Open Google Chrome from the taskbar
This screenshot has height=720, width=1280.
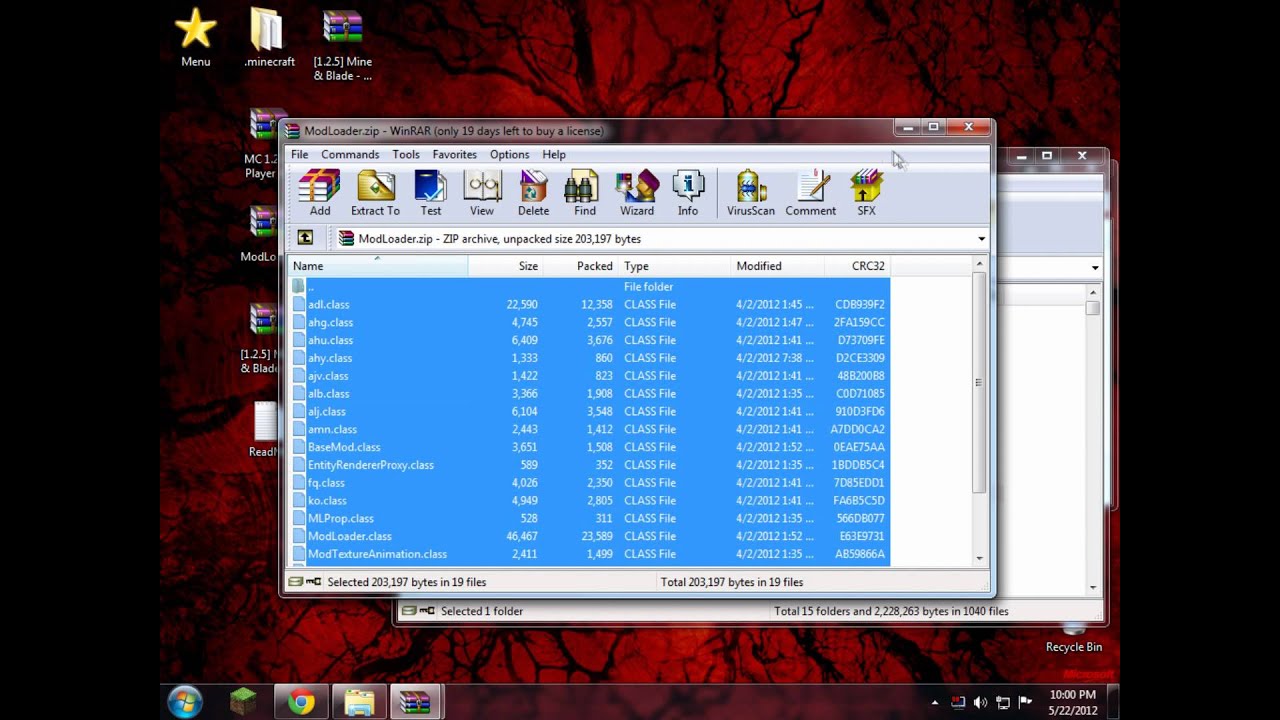pyautogui.click(x=301, y=702)
